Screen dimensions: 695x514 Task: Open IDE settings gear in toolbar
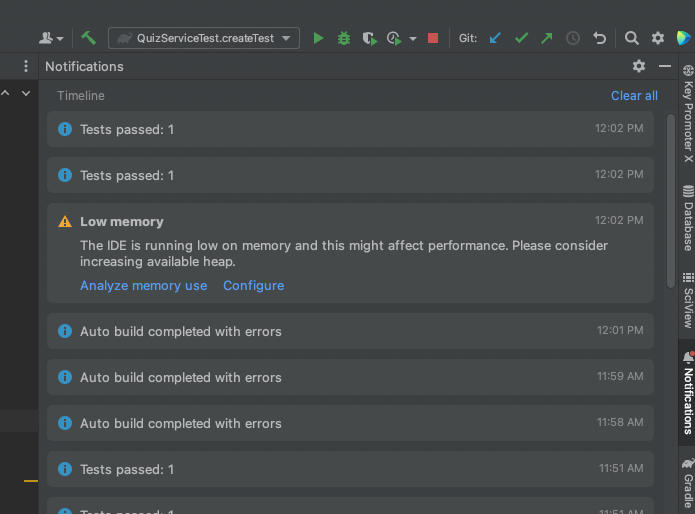point(658,38)
